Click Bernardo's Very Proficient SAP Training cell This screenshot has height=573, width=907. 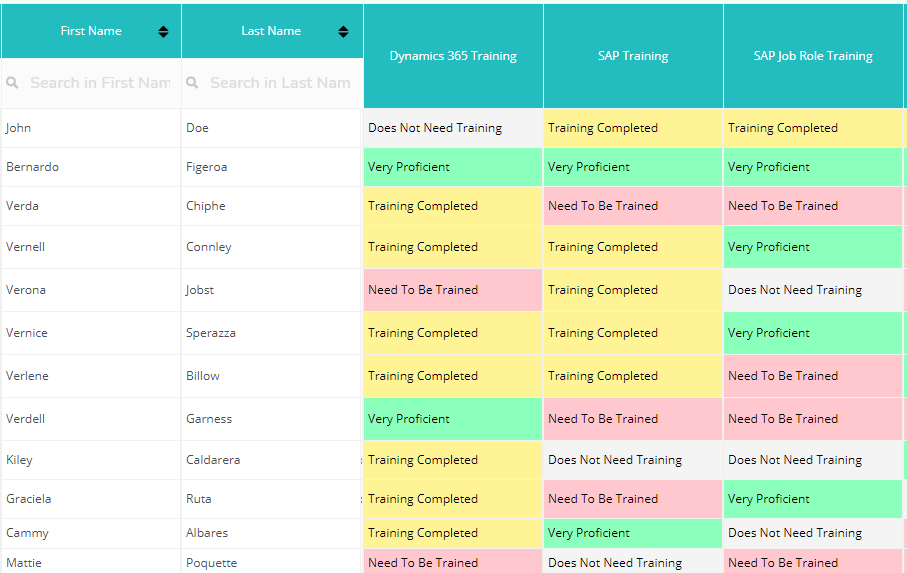(x=633, y=167)
